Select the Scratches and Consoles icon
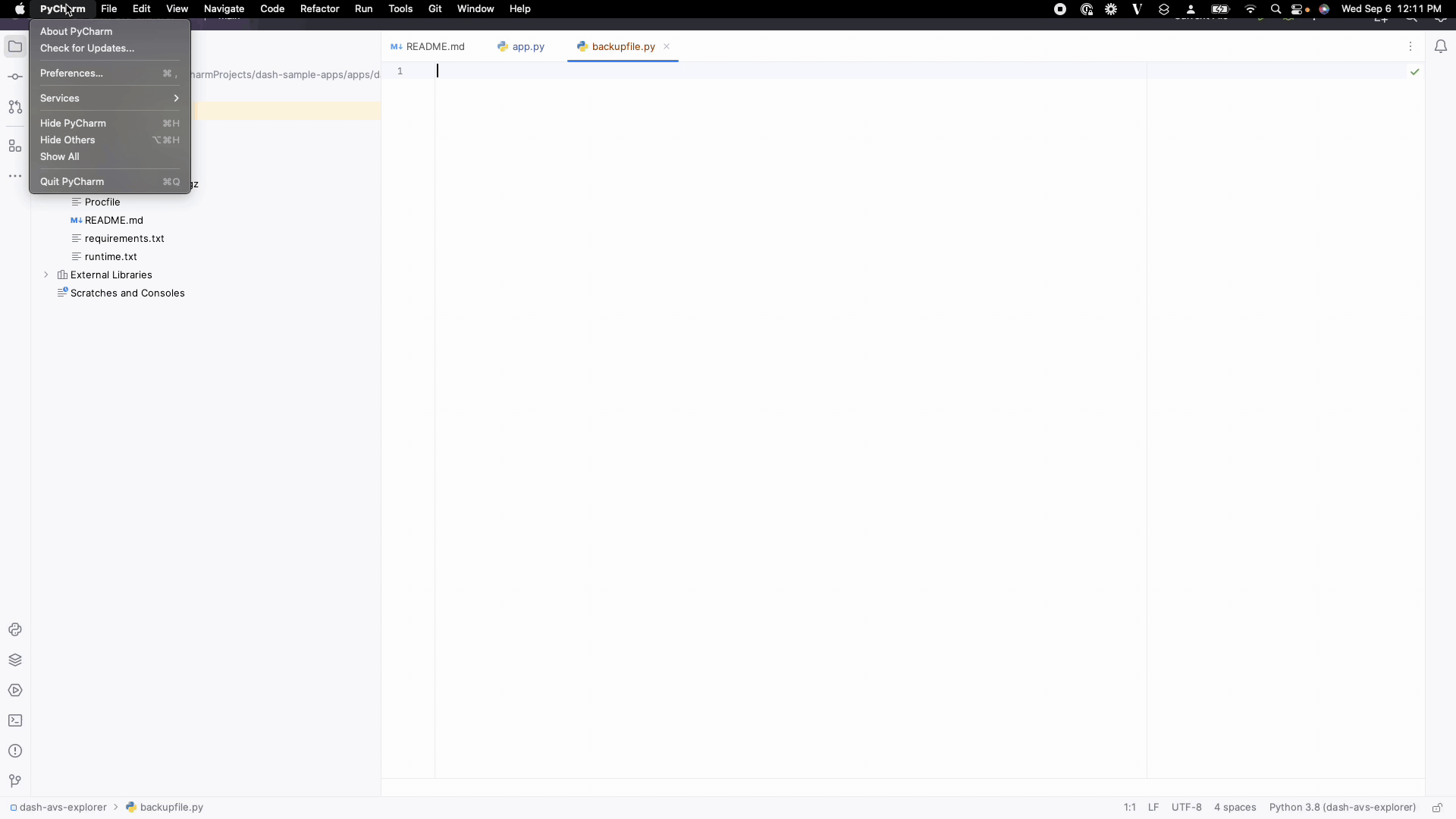This screenshot has height=819, width=1456. pyautogui.click(x=62, y=293)
